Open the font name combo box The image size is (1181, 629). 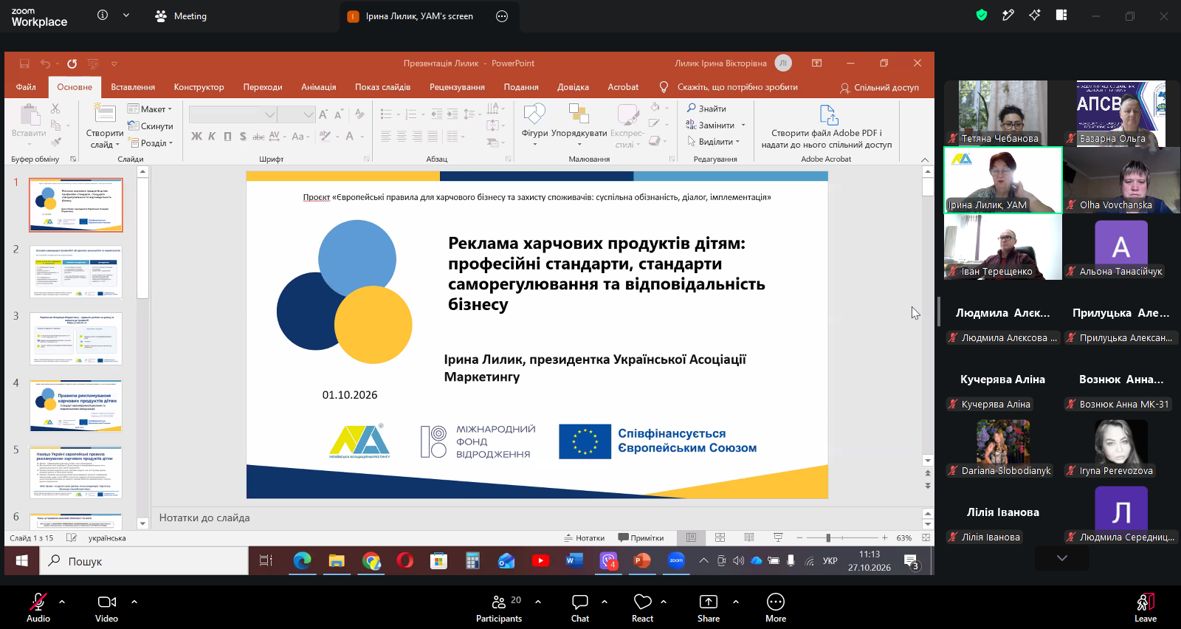(x=233, y=115)
